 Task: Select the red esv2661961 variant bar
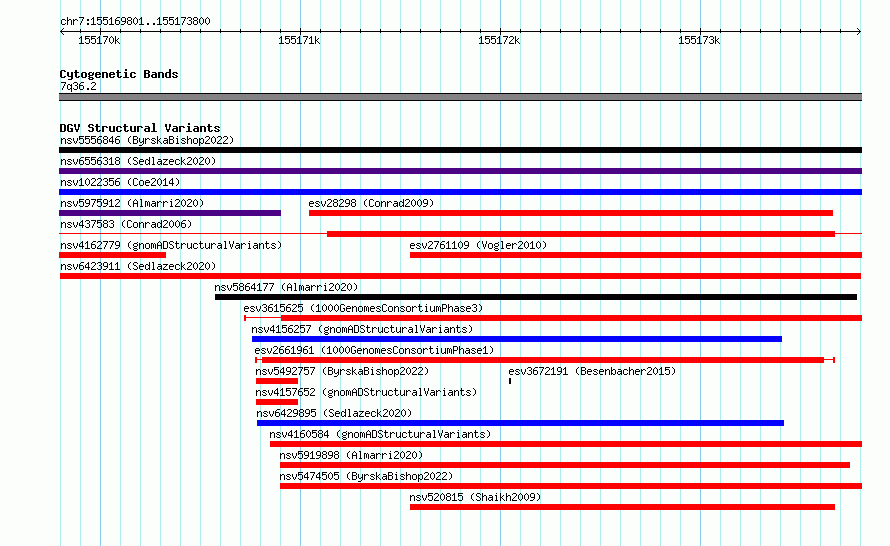tap(543, 360)
